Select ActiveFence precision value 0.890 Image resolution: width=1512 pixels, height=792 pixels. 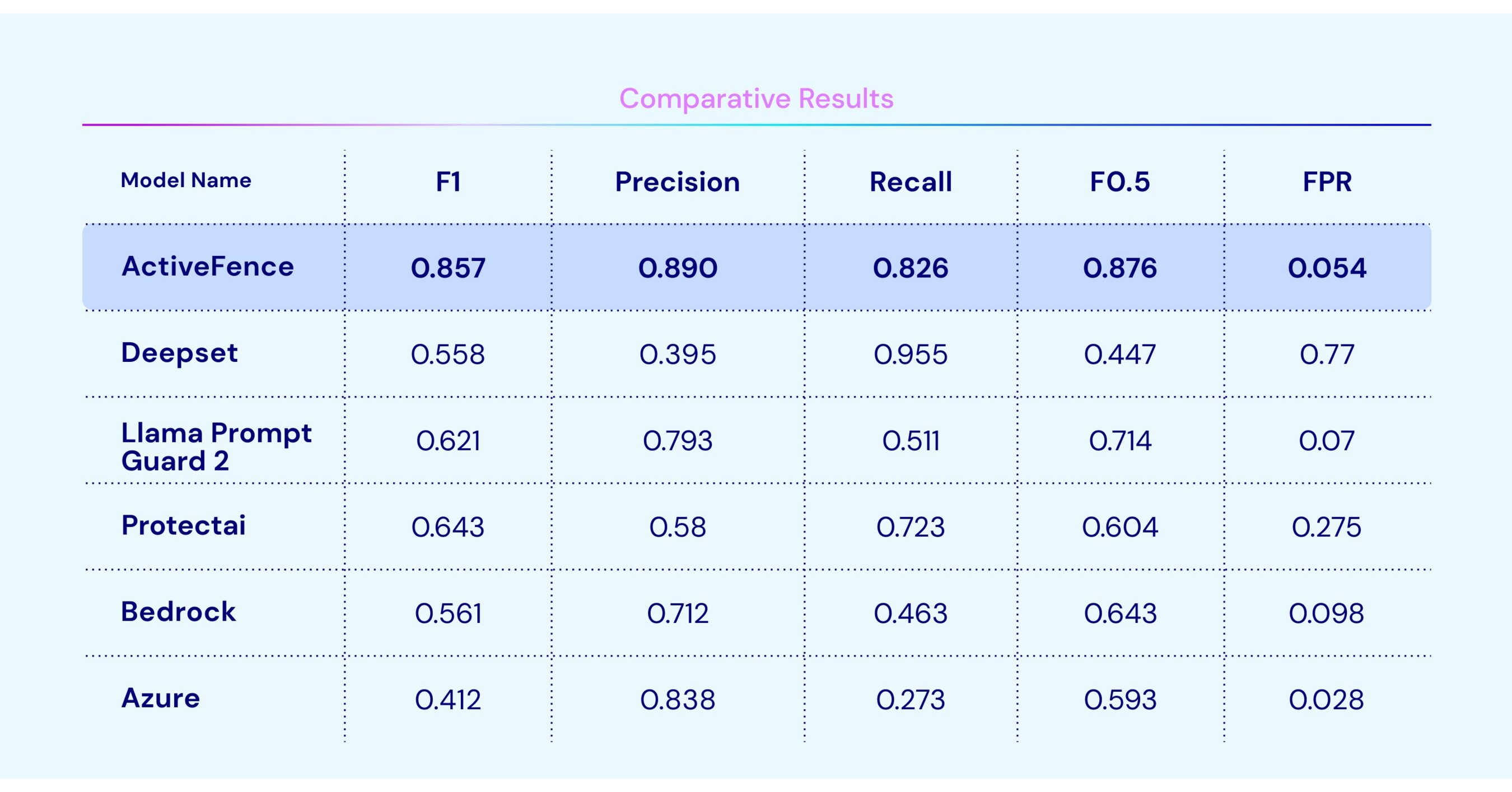[x=678, y=268]
